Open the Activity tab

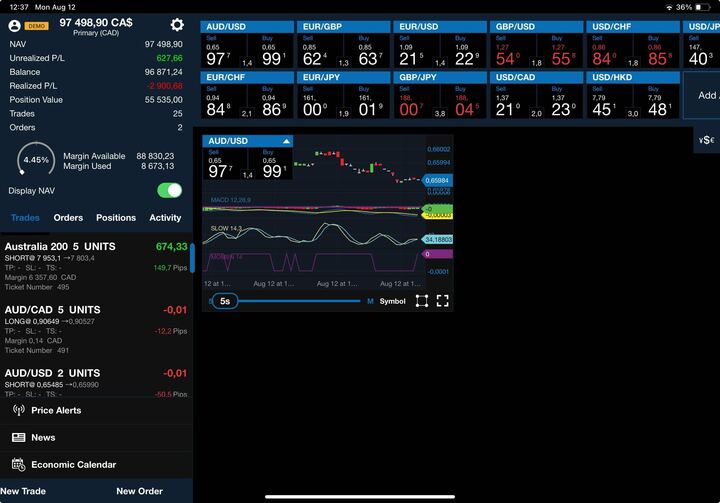(x=165, y=217)
